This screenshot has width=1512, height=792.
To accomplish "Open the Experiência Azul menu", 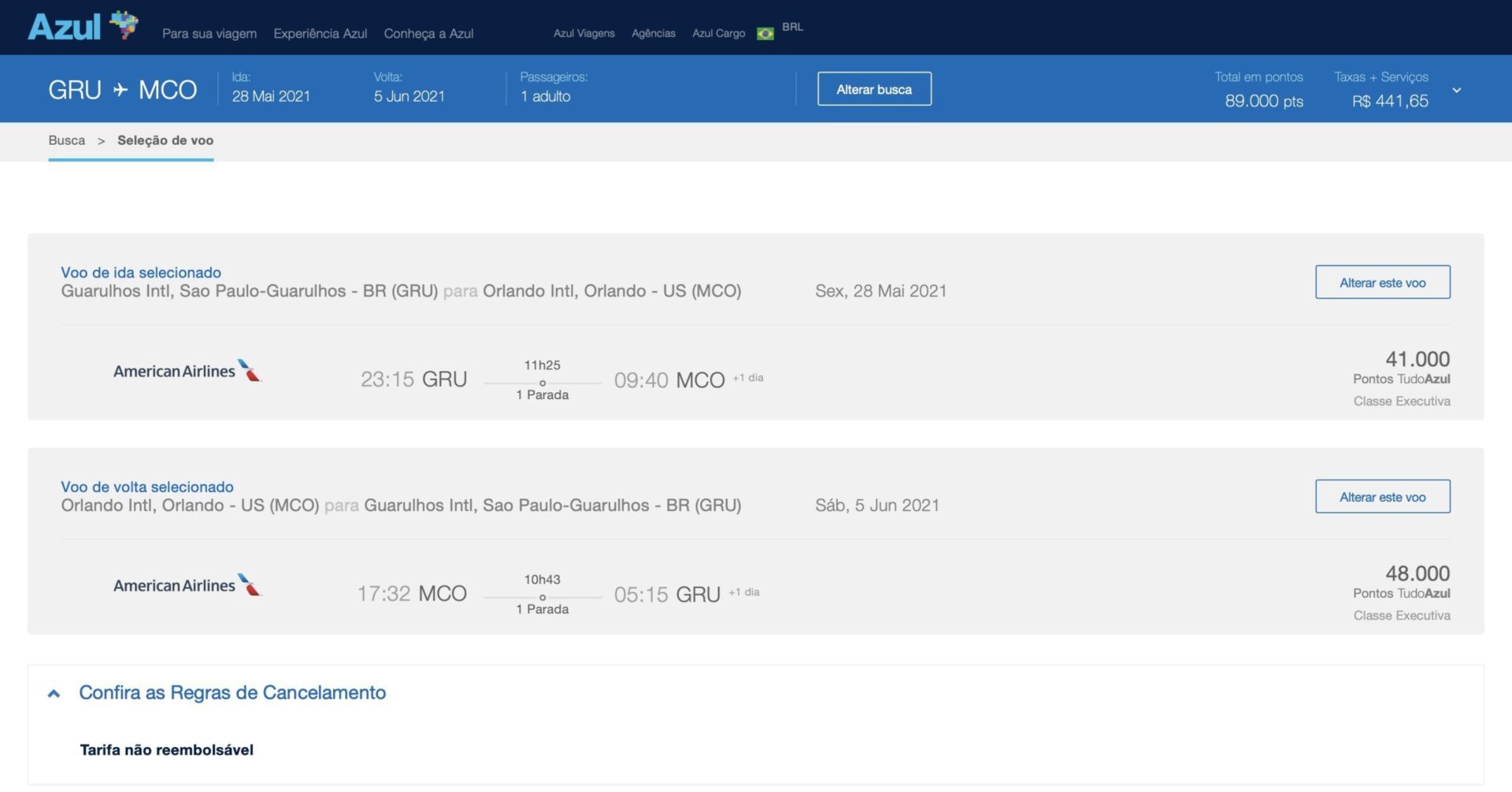I will point(321,34).
